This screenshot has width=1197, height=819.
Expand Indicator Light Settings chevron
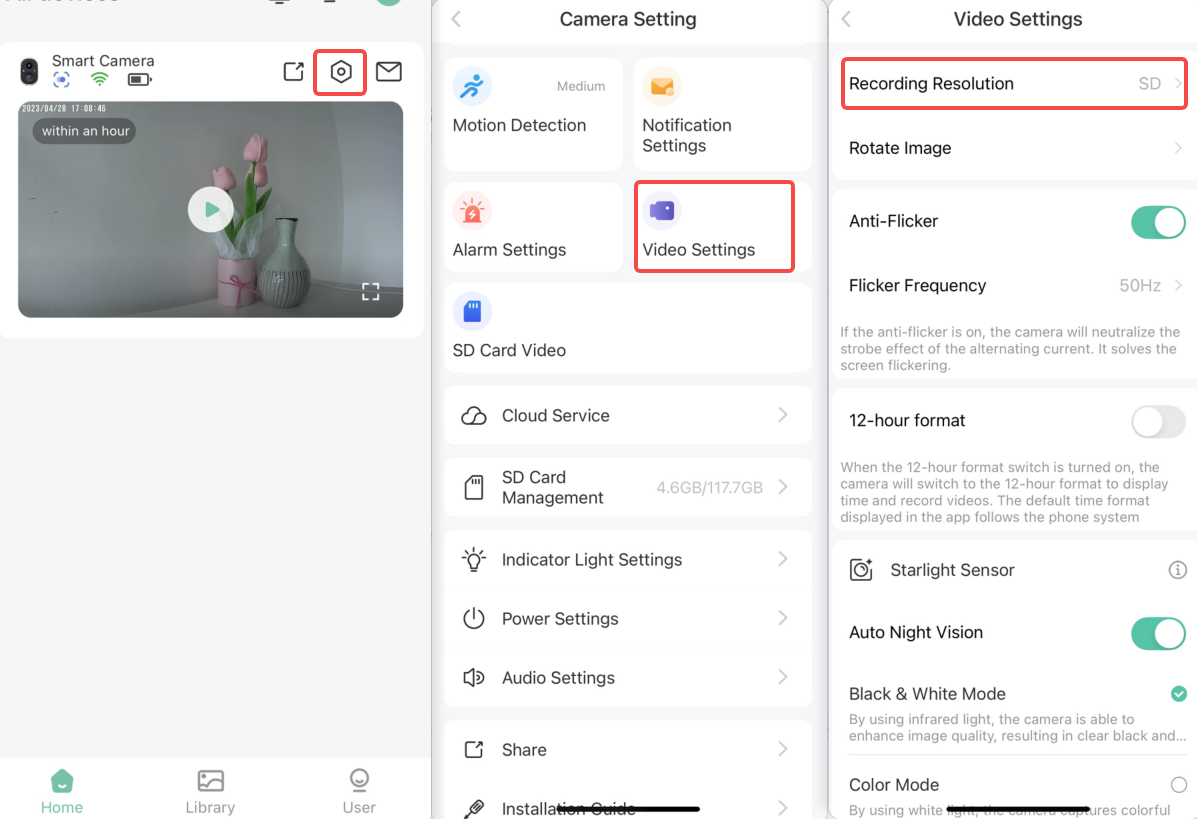782,559
